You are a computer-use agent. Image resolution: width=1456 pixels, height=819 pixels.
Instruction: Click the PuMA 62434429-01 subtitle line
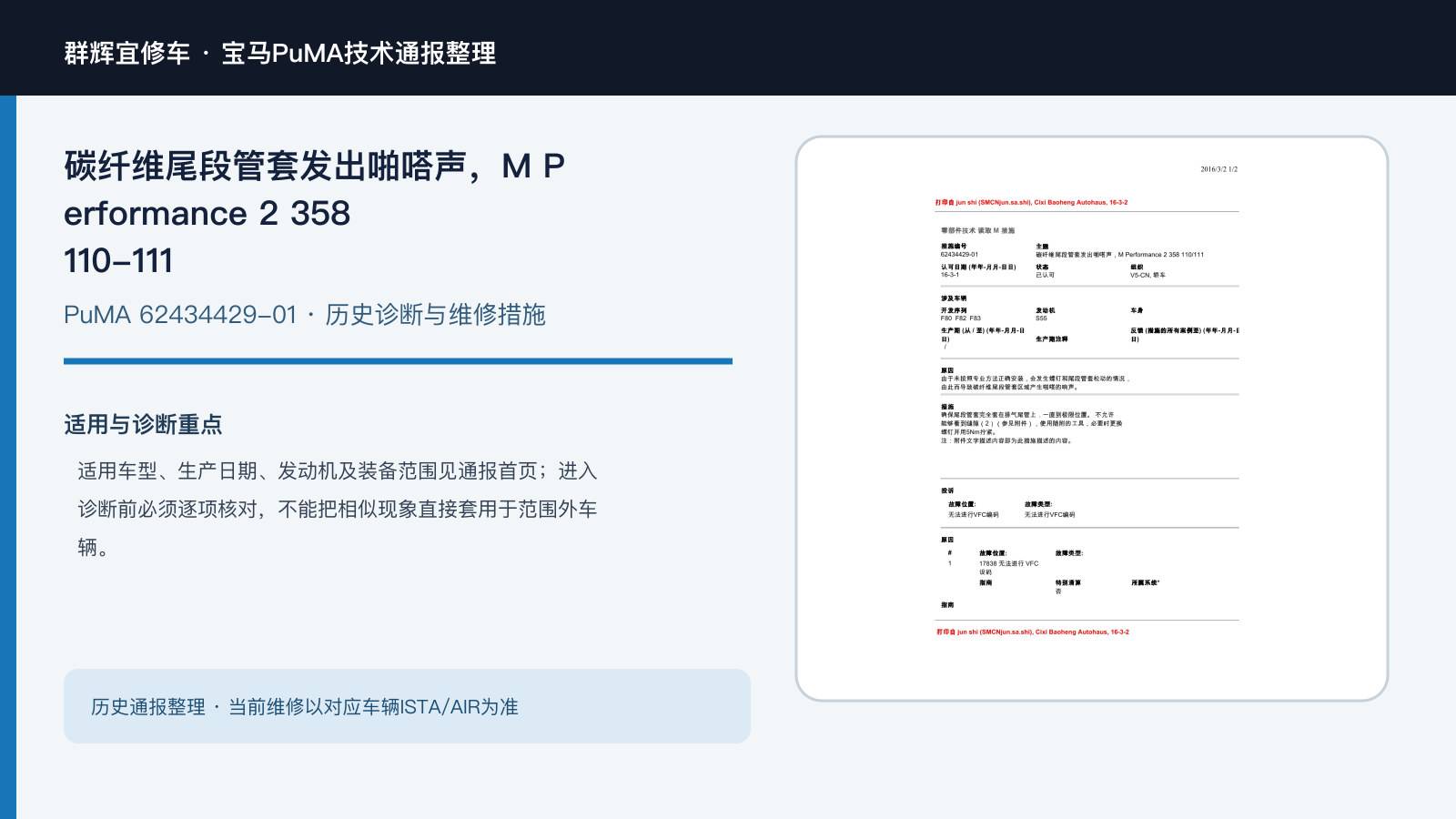point(304,315)
